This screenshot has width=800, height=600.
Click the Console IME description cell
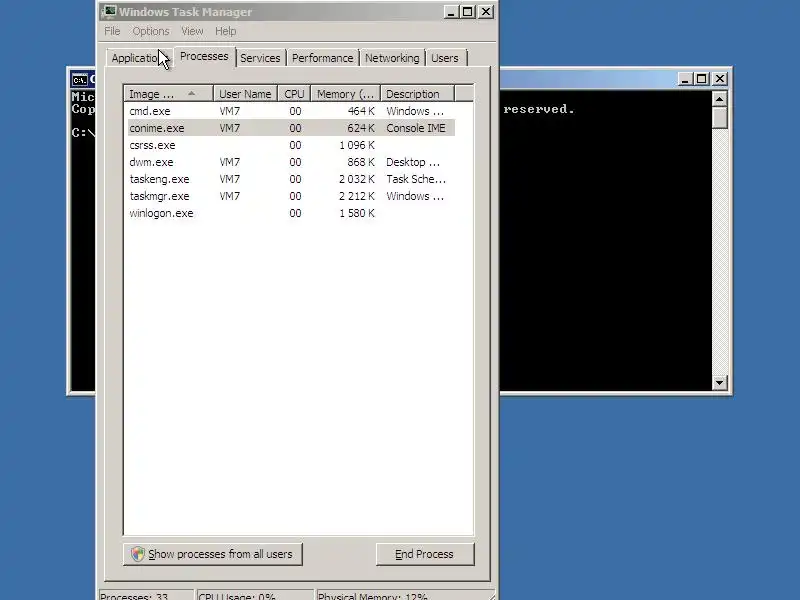point(416,128)
